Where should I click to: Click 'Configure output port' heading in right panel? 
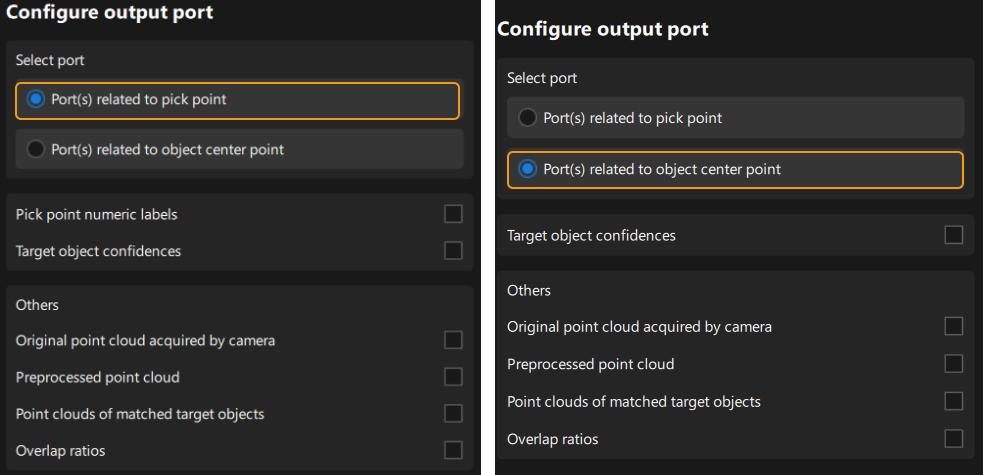pyautogui.click(x=602, y=29)
